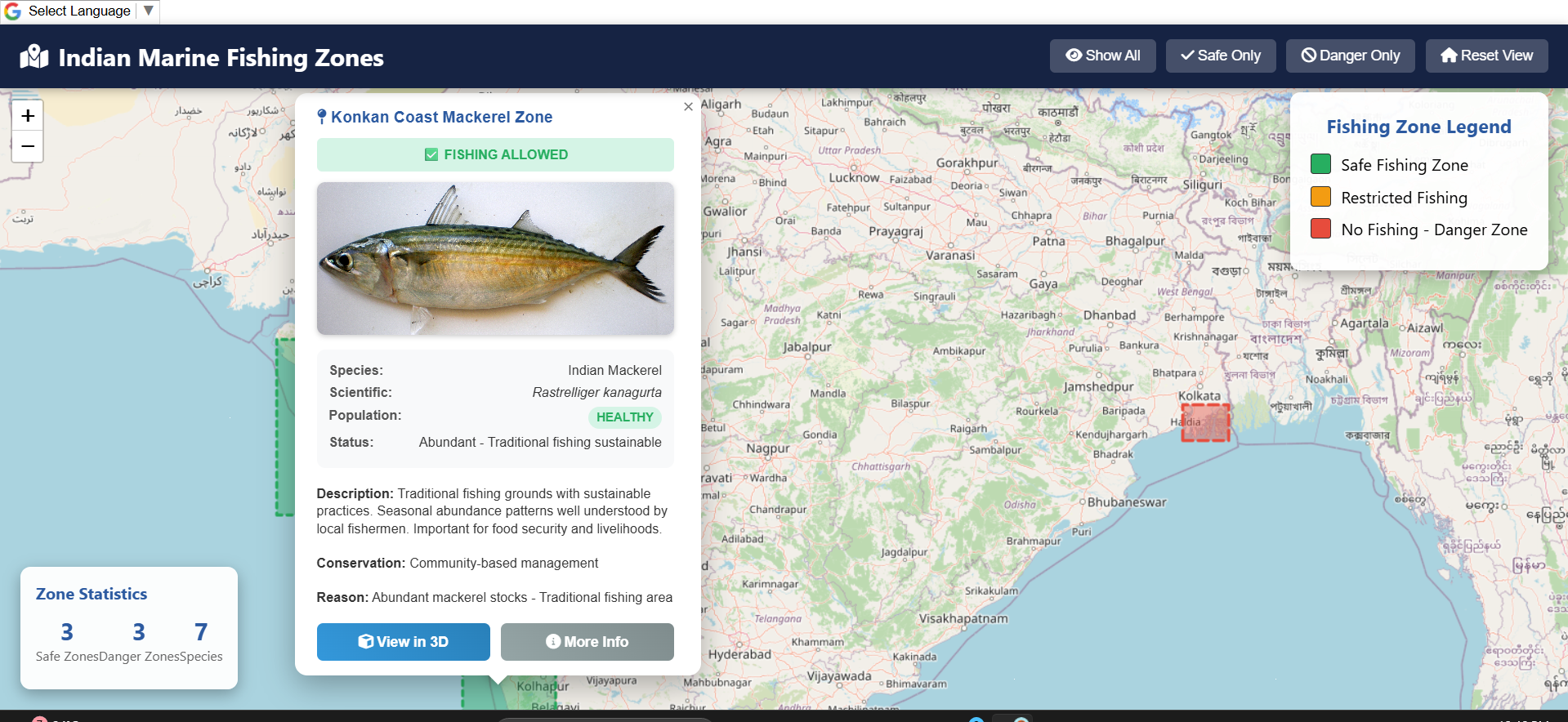The image size is (1568, 722).
Task: Click the Patna label on map
Action: click(1048, 242)
